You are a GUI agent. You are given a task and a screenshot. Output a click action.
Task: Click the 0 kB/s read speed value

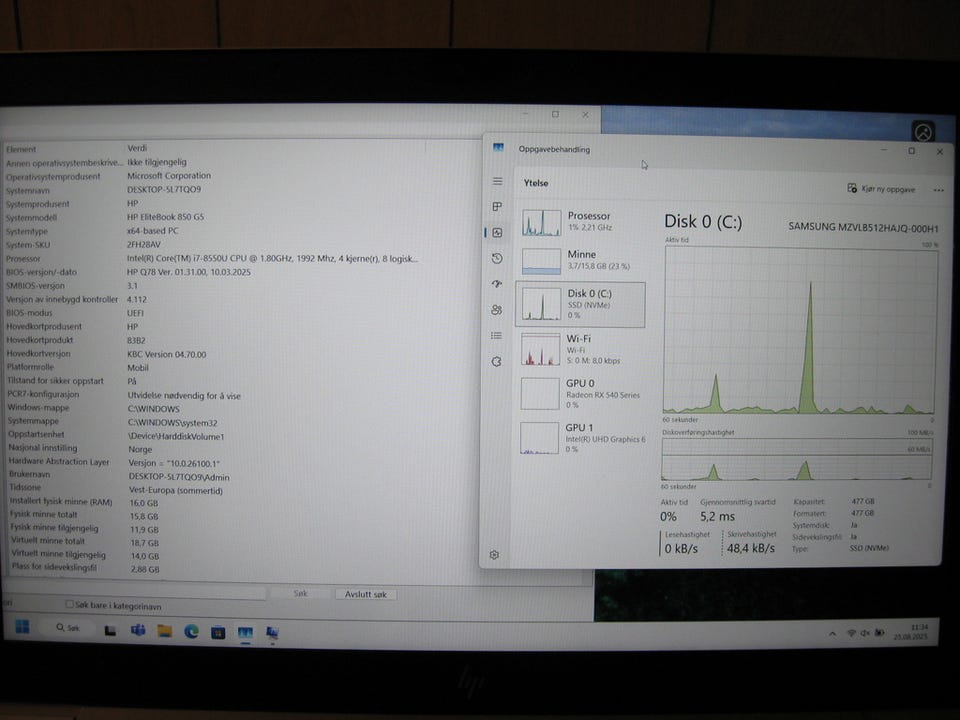tap(681, 549)
